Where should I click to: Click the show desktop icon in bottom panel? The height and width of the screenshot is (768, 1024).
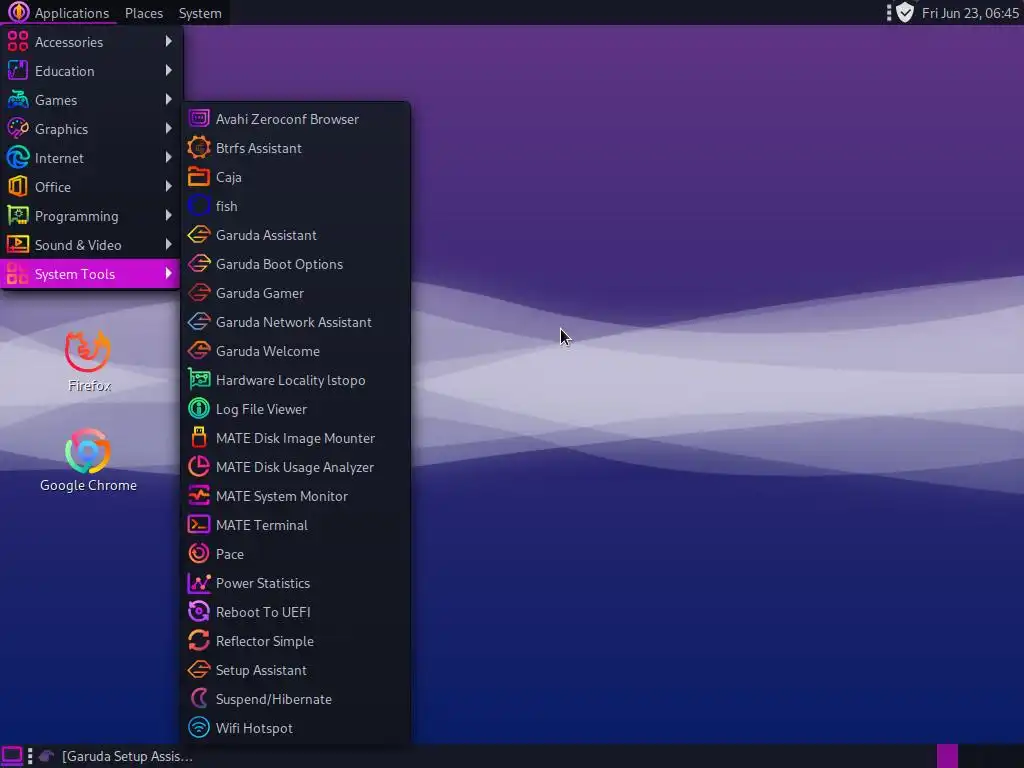[12, 756]
